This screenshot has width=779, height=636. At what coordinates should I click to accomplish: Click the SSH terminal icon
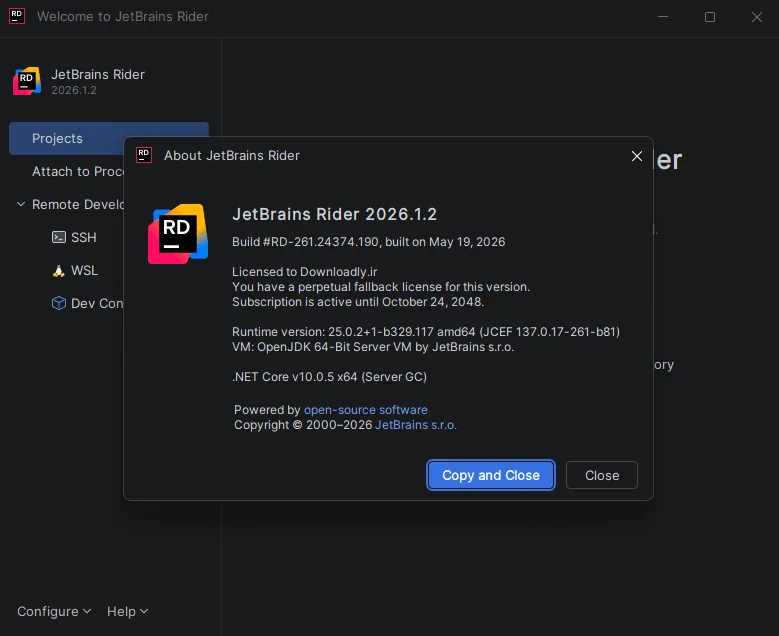(x=59, y=237)
